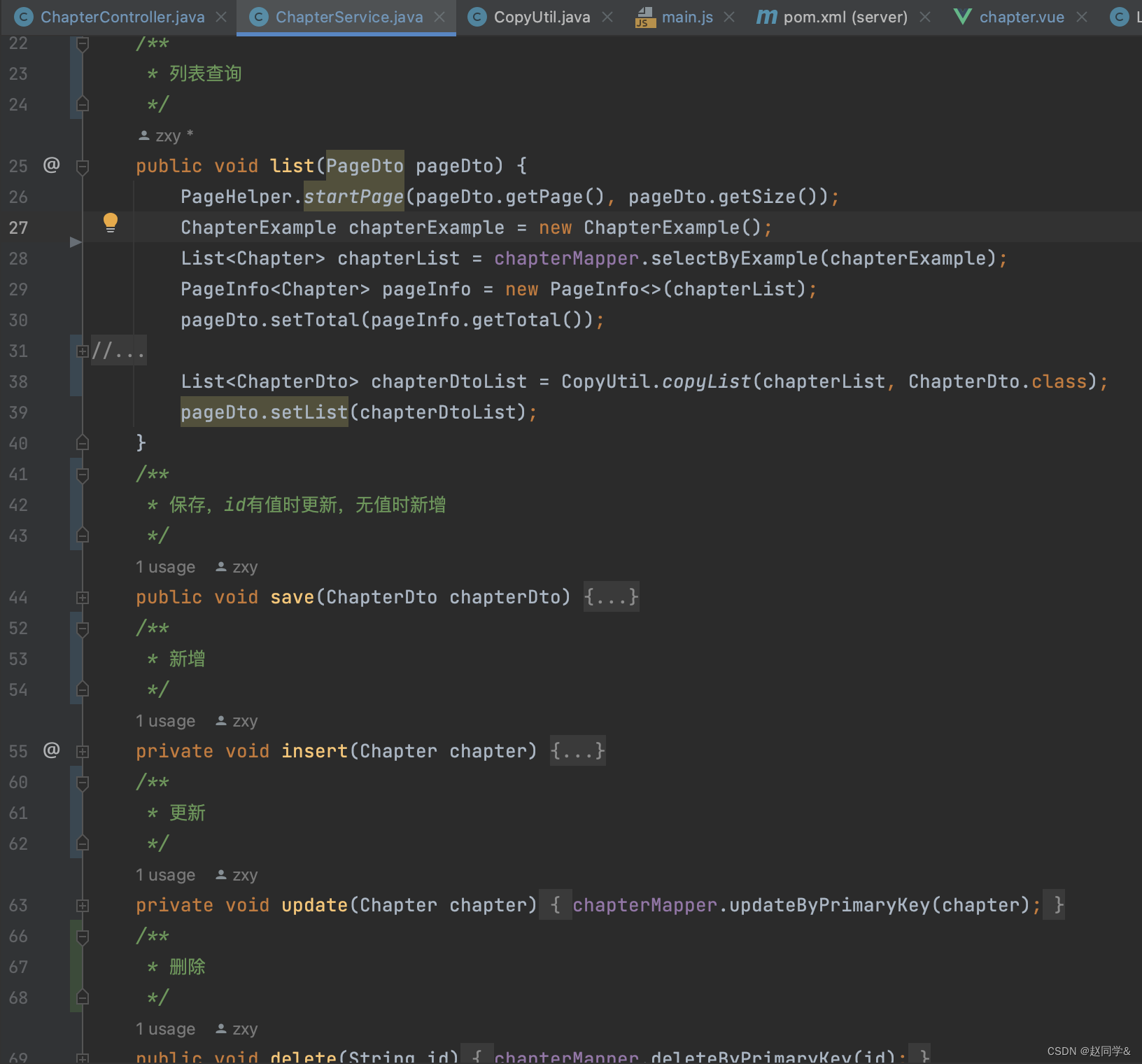
Task: Close the pom.xml (server) tab
Action: (x=925, y=17)
